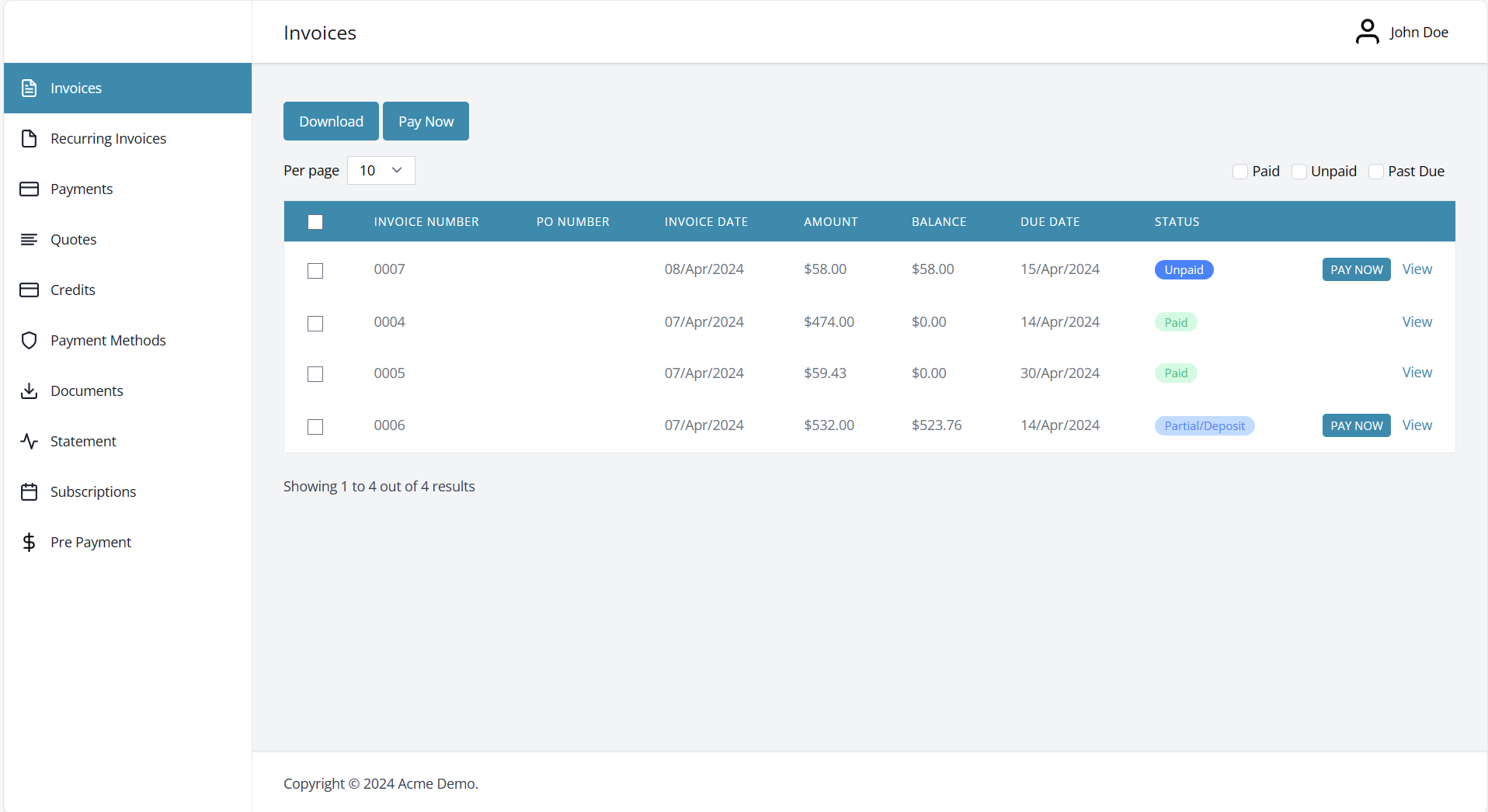This screenshot has width=1488, height=812.
Task: View details of invoice 0004
Action: coord(1416,321)
